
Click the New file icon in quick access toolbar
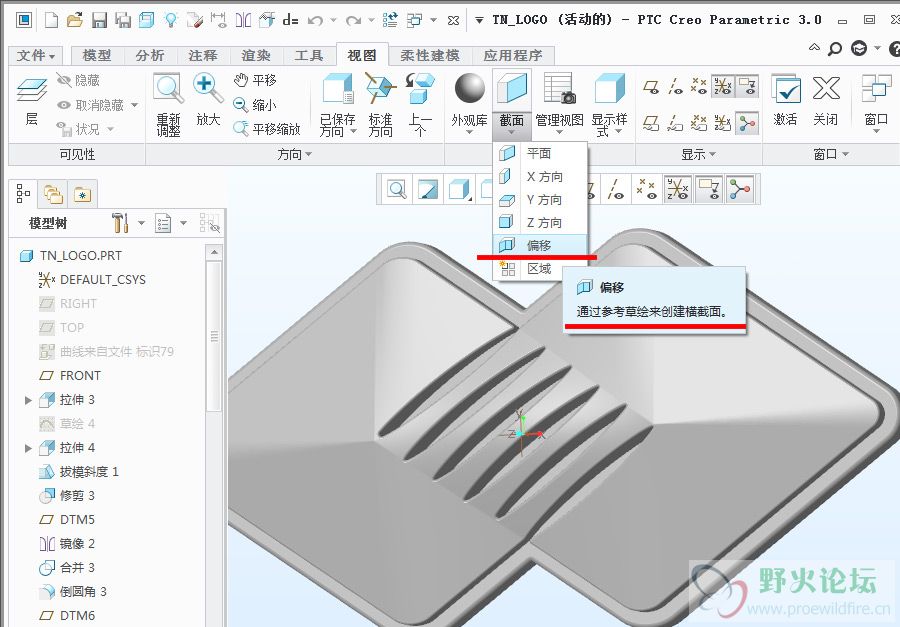52,21
